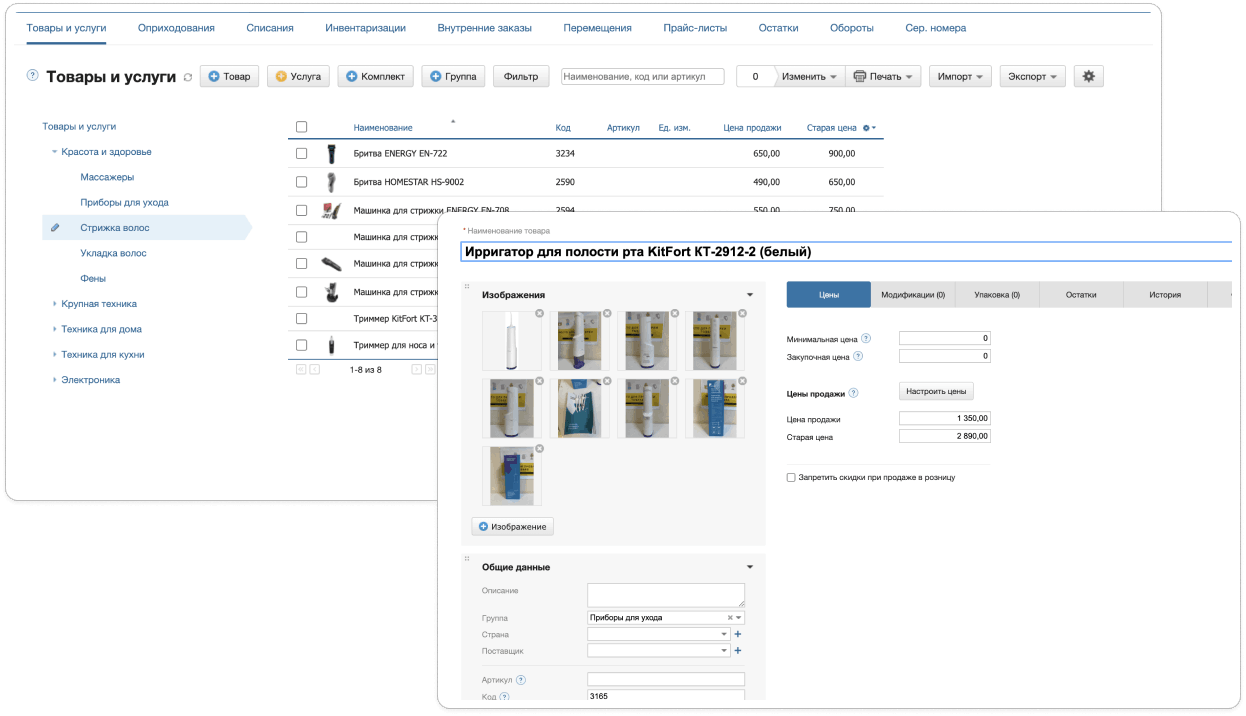
Task: Grab the drag handle of the Изображения section
Action: point(467,286)
